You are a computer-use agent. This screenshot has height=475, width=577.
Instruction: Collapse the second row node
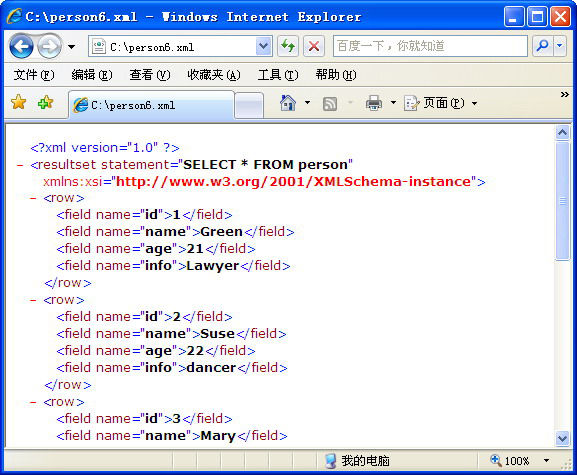point(33,300)
